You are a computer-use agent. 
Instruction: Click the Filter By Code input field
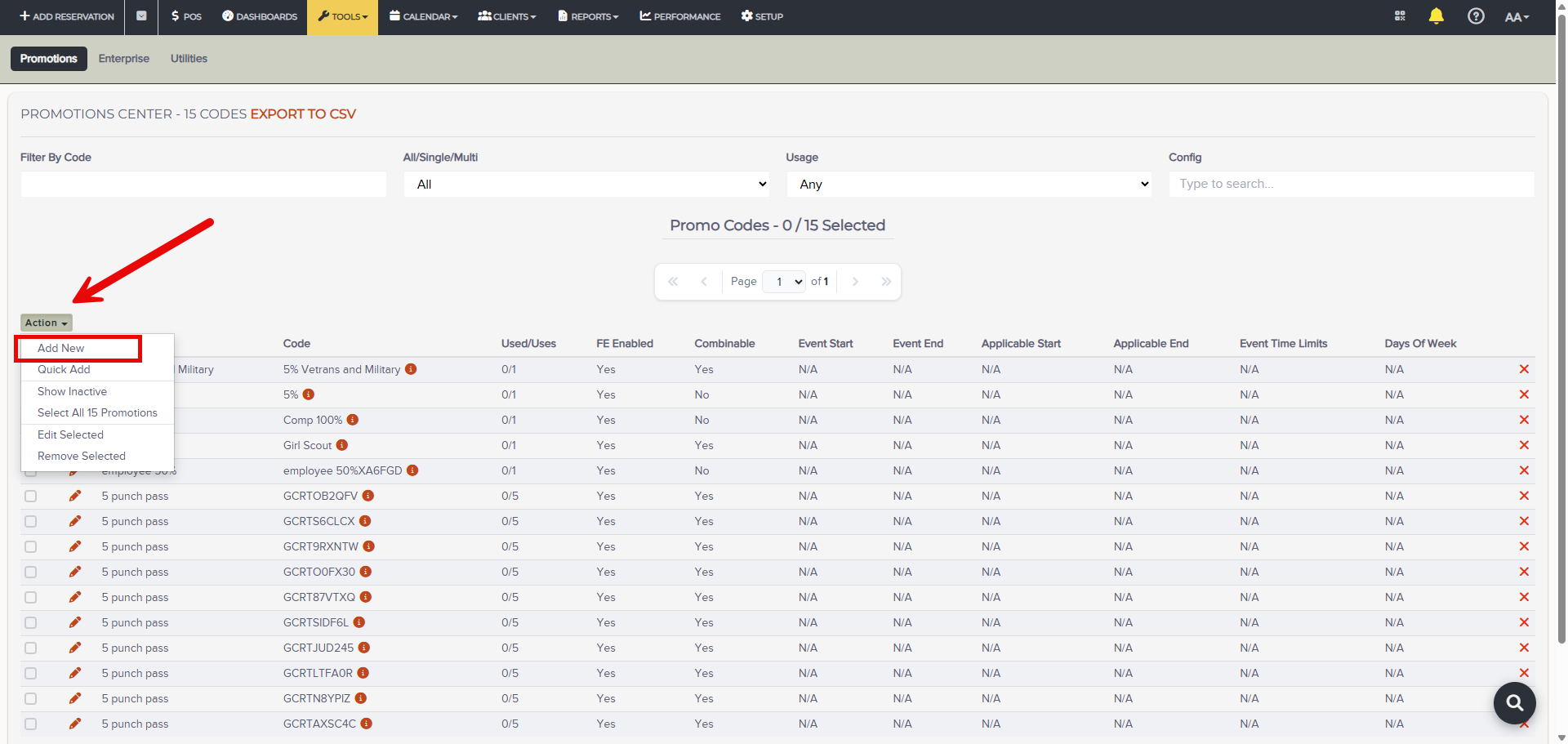click(x=203, y=184)
